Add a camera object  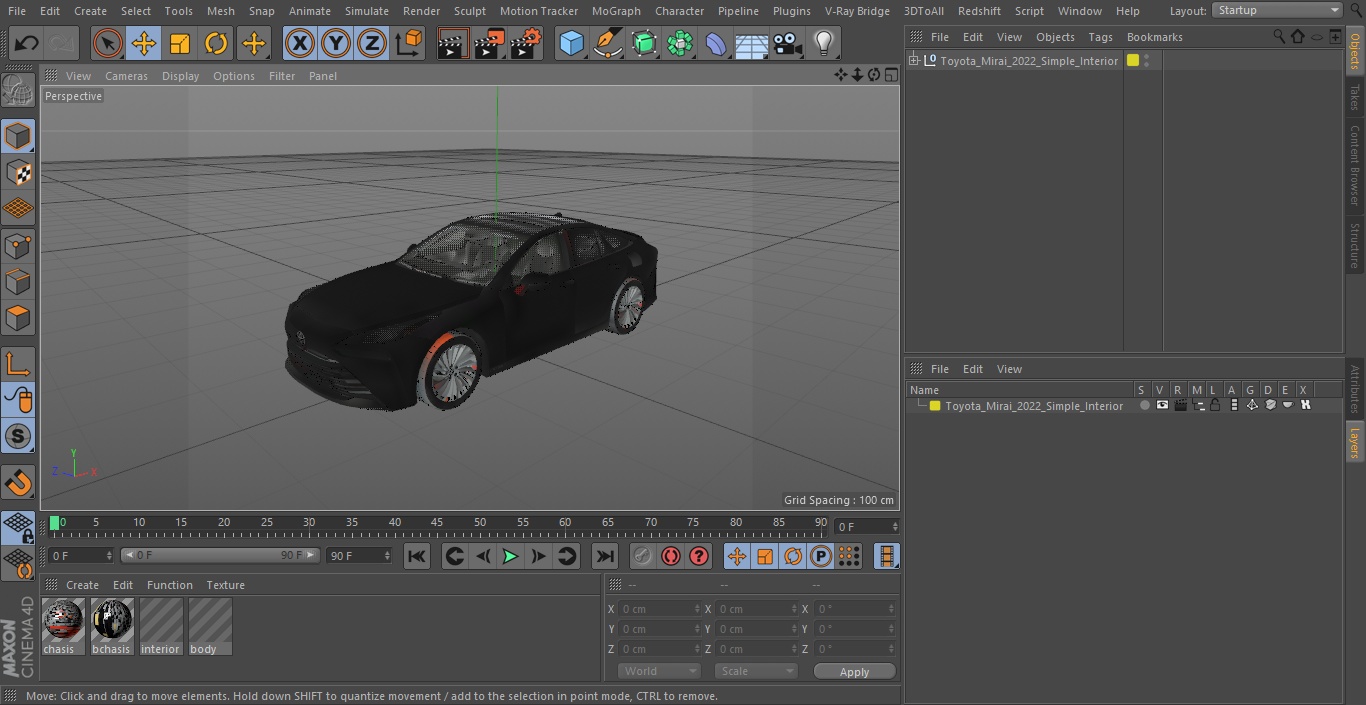point(788,43)
